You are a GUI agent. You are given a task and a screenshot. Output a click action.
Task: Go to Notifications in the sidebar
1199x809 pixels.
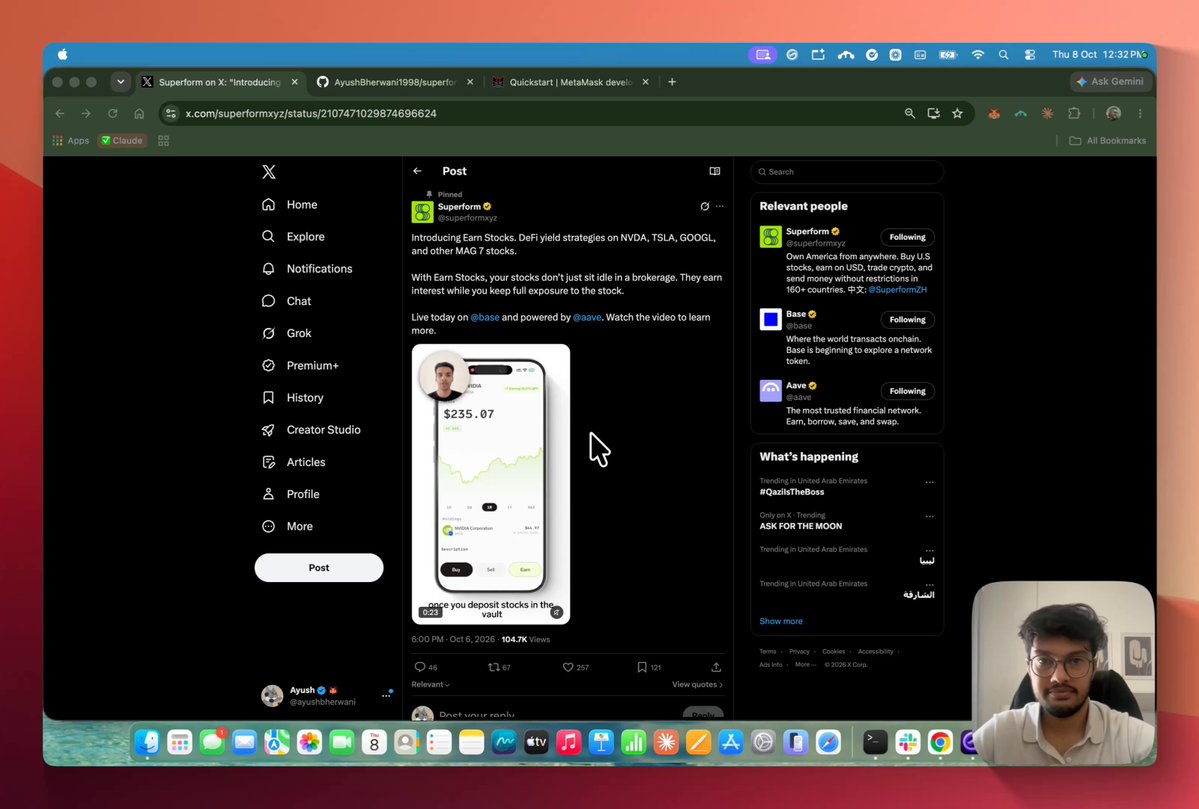[x=307, y=269]
